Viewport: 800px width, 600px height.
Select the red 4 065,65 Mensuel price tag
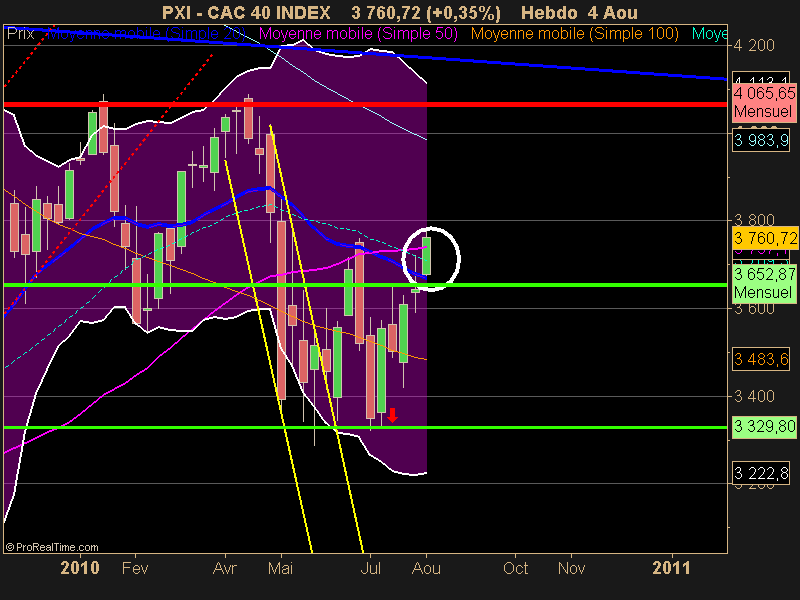pos(763,103)
